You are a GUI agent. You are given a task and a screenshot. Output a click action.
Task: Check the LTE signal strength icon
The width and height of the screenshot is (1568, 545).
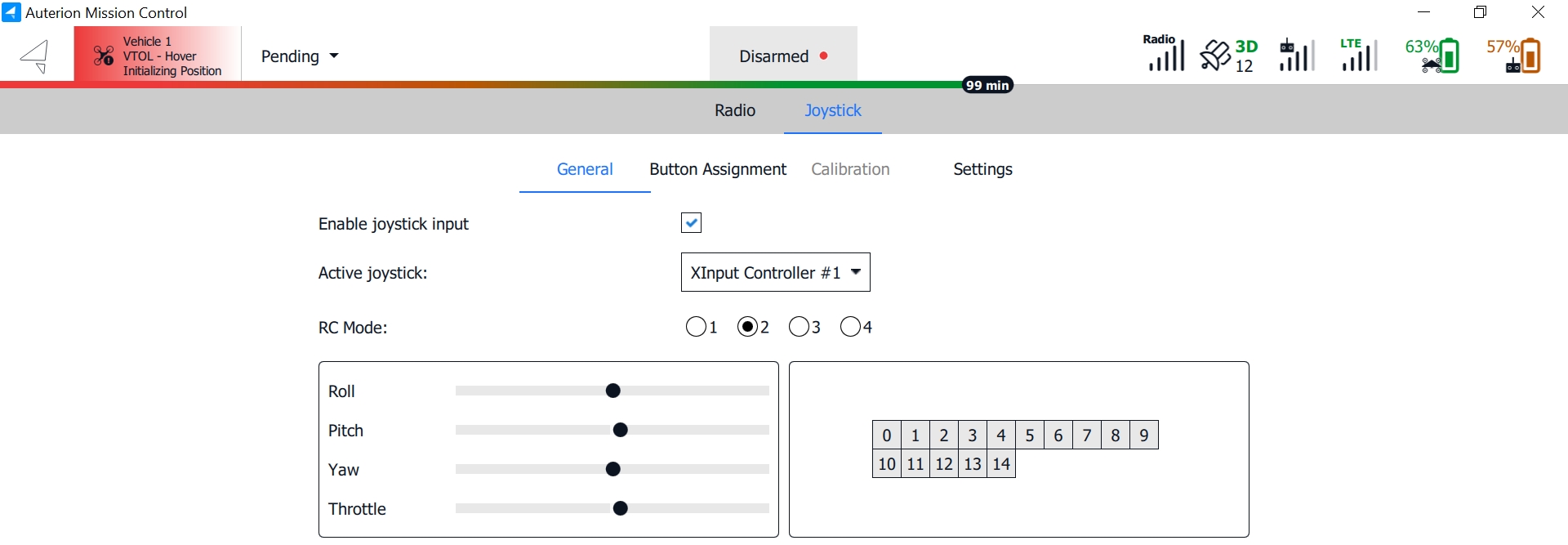(1358, 56)
